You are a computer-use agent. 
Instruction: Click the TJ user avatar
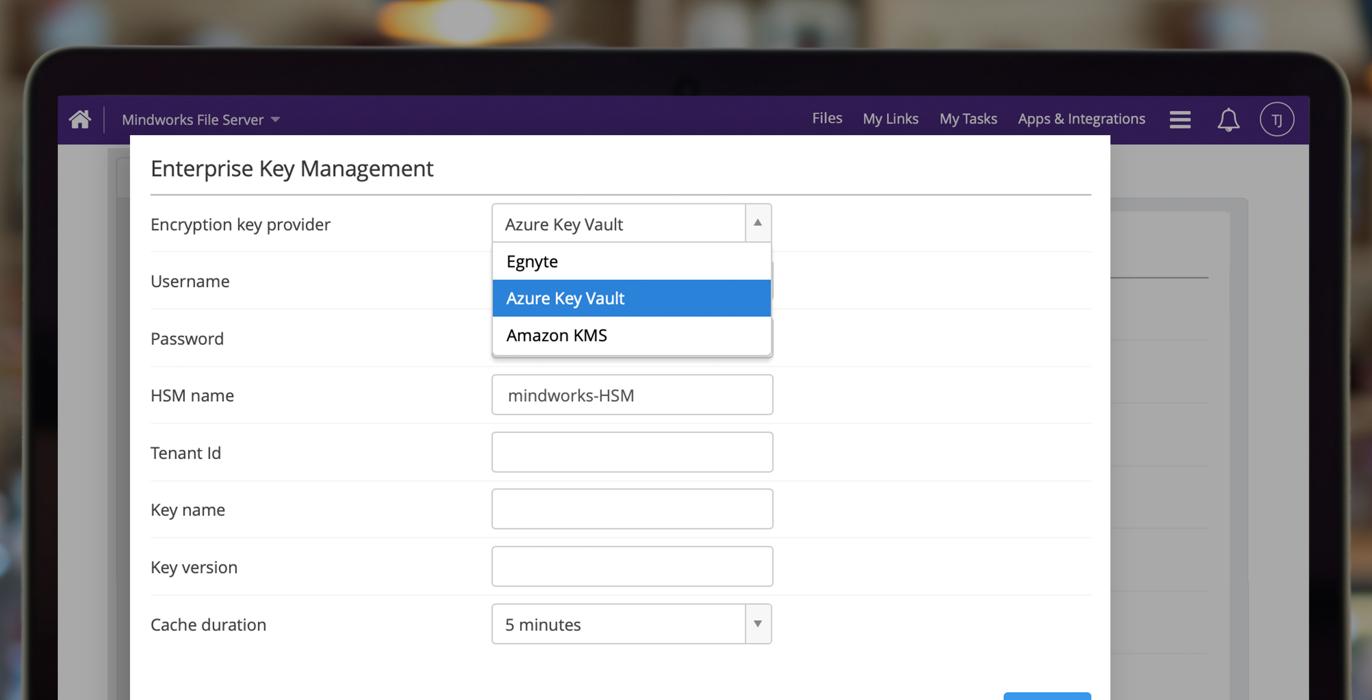pyautogui.click(x=1277, y=119)
